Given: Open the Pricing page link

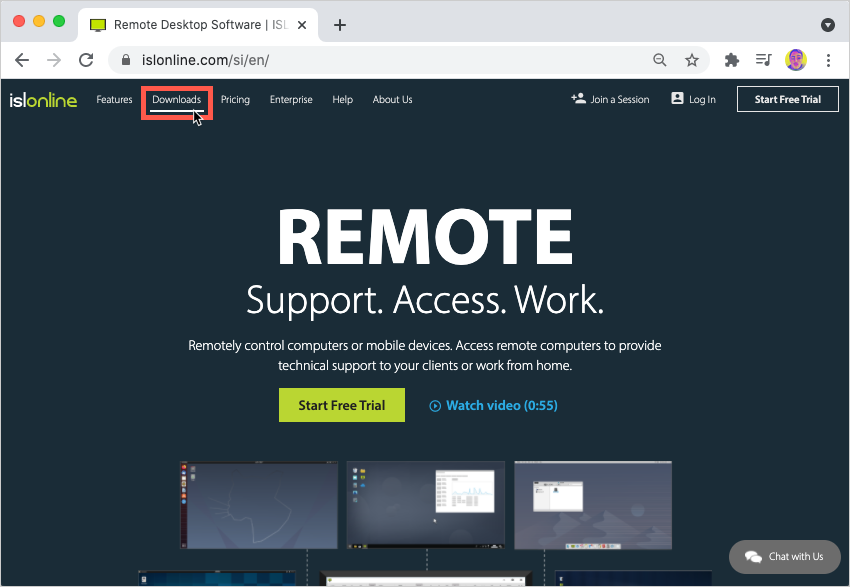Looking at the screenshot, I should 235,99.
